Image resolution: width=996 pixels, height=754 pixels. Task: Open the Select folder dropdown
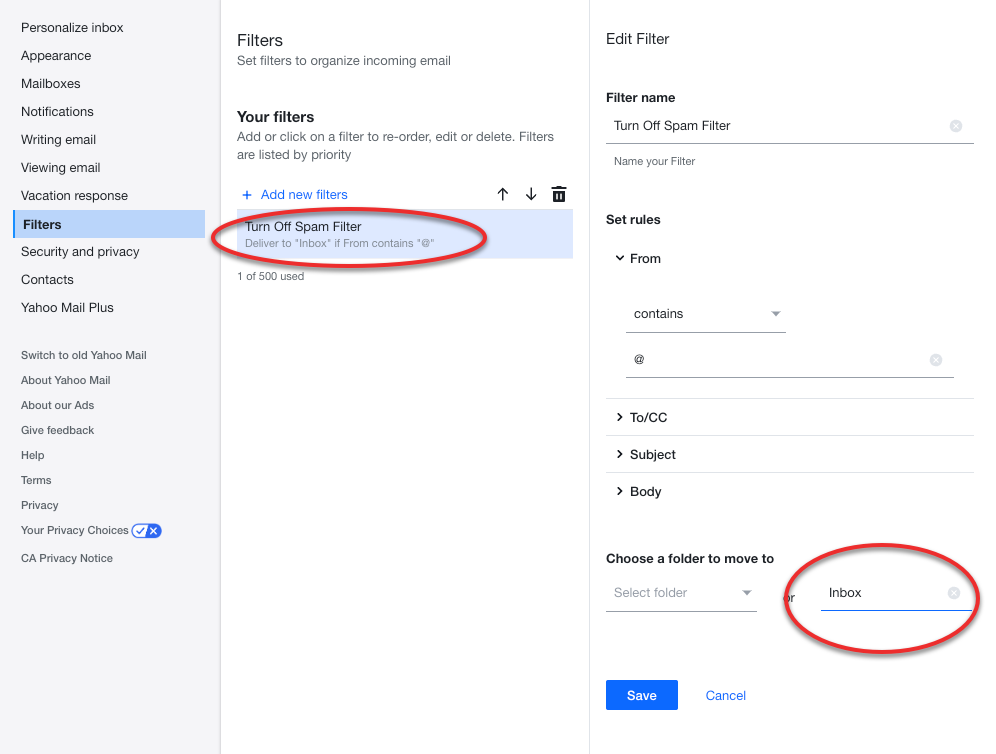pos(681,593)
